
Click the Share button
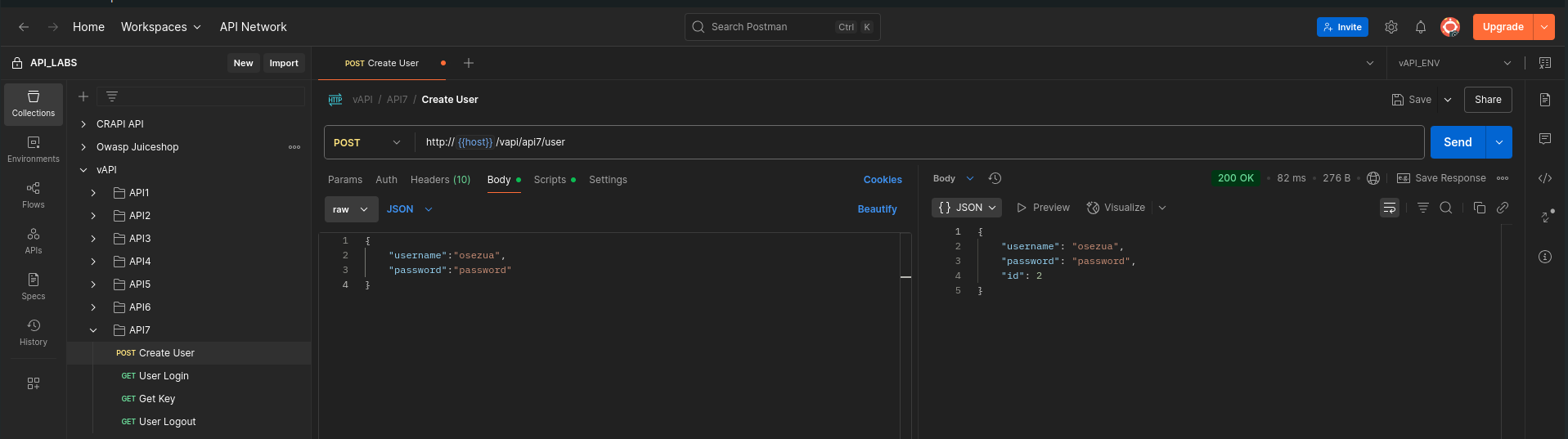(x=1488, y=100)
